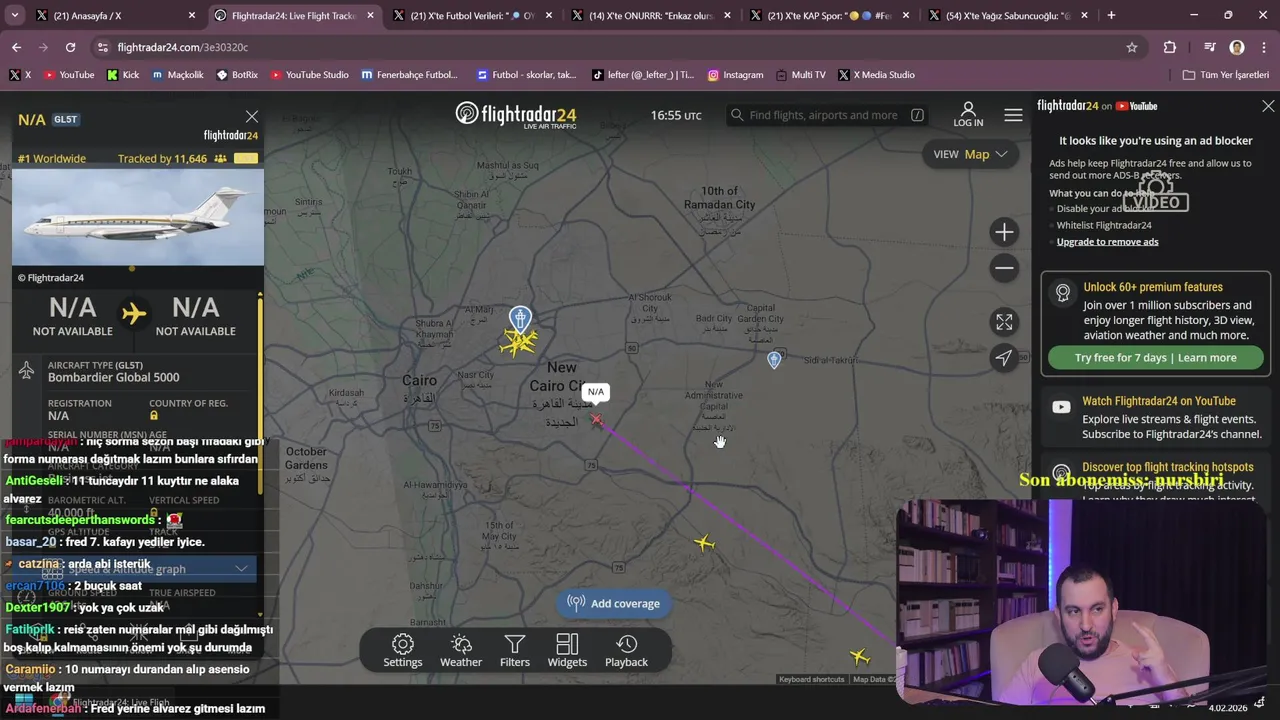Open the tab search dropdown arrow
Image resolution: width=1280 pixels, height=720 pixels.
(x=14, y=15)
